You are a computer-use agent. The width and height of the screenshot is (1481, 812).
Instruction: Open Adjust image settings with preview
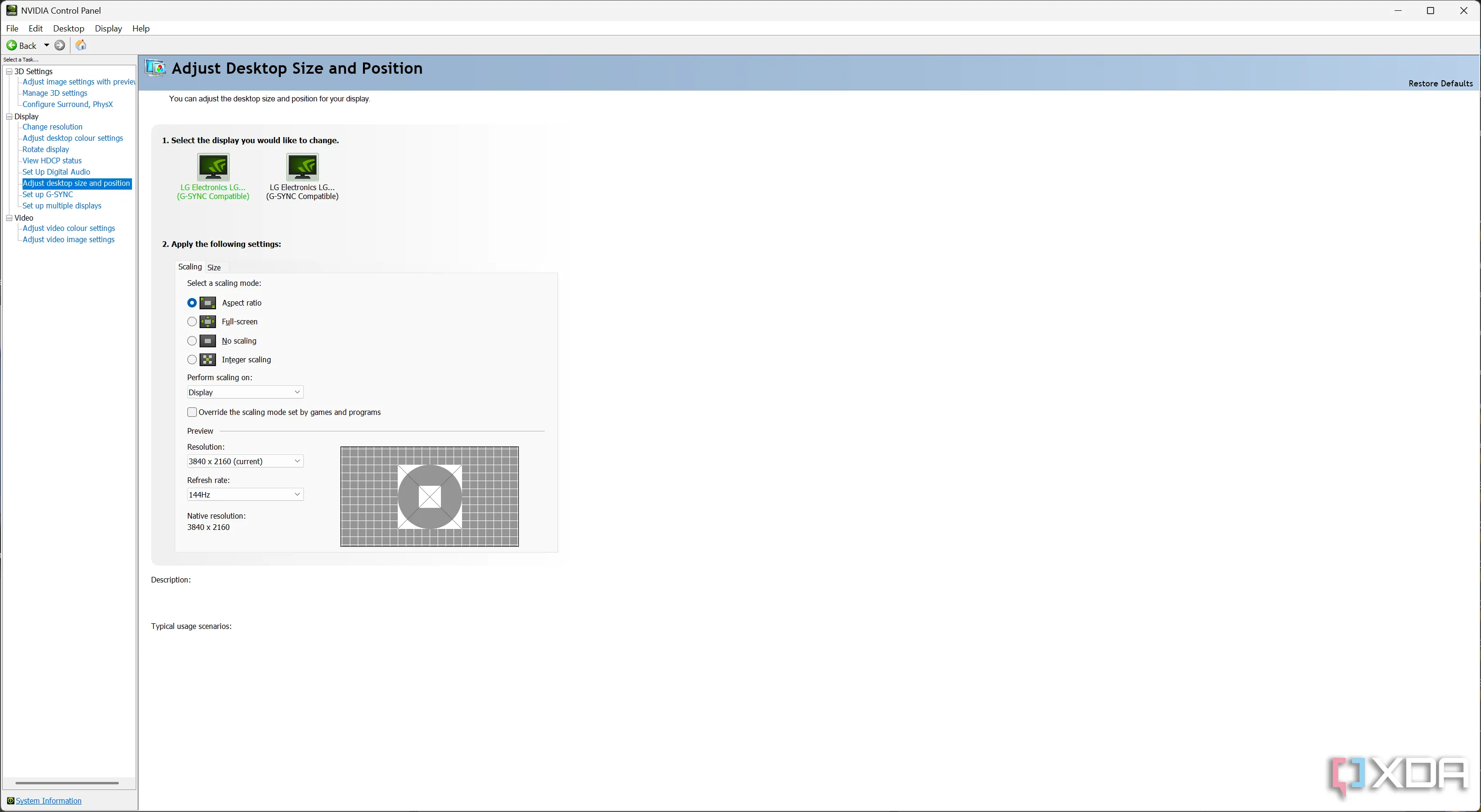(79, 82)
